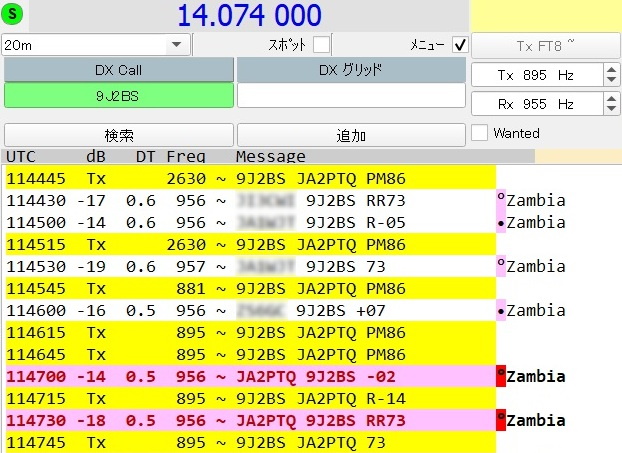The image size is (622, 453).
Task: Click bold Zambia label on 114700 row
Action: tap(536, 376)
